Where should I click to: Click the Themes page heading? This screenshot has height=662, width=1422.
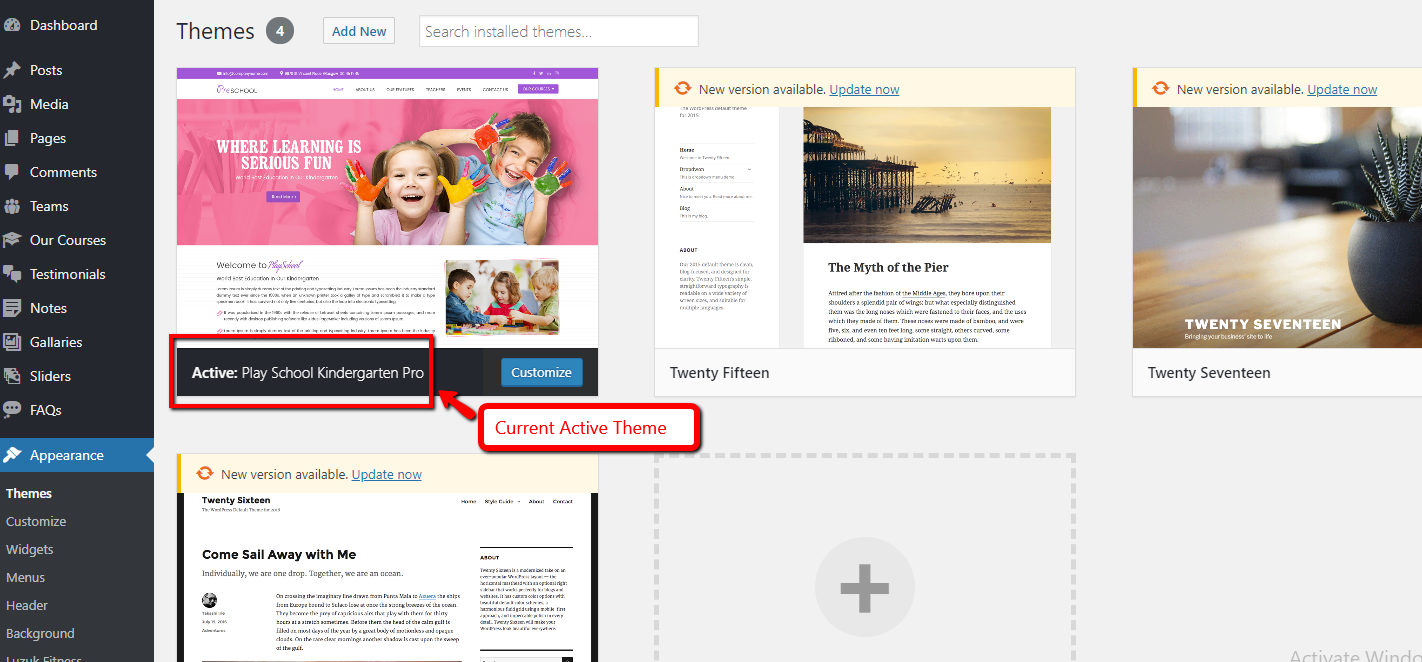[x=215, y=31]
